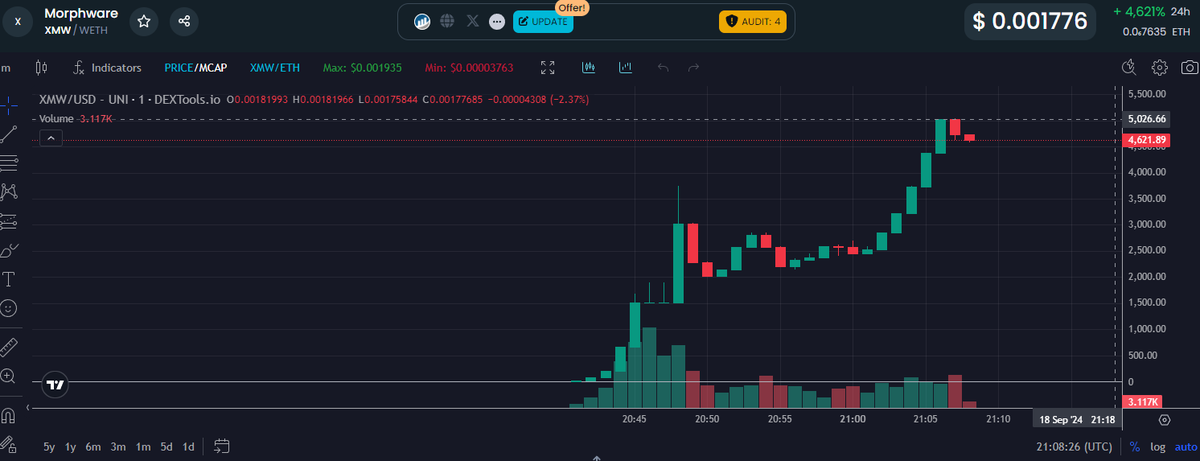Take a chart snapshot with camera icon
Viewport: 1200px width, 461px height.
(1189, 68)
